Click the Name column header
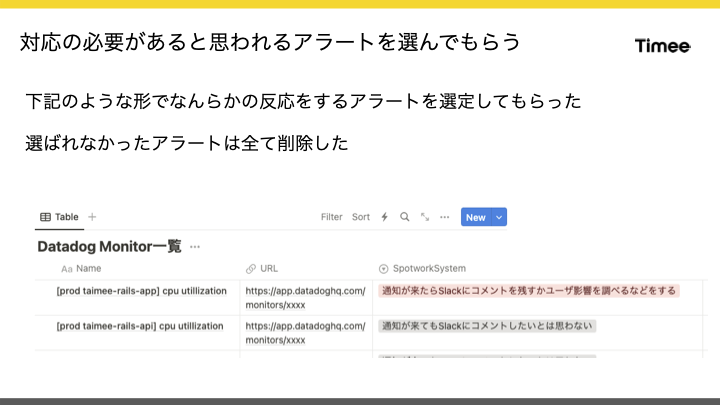 81,269
